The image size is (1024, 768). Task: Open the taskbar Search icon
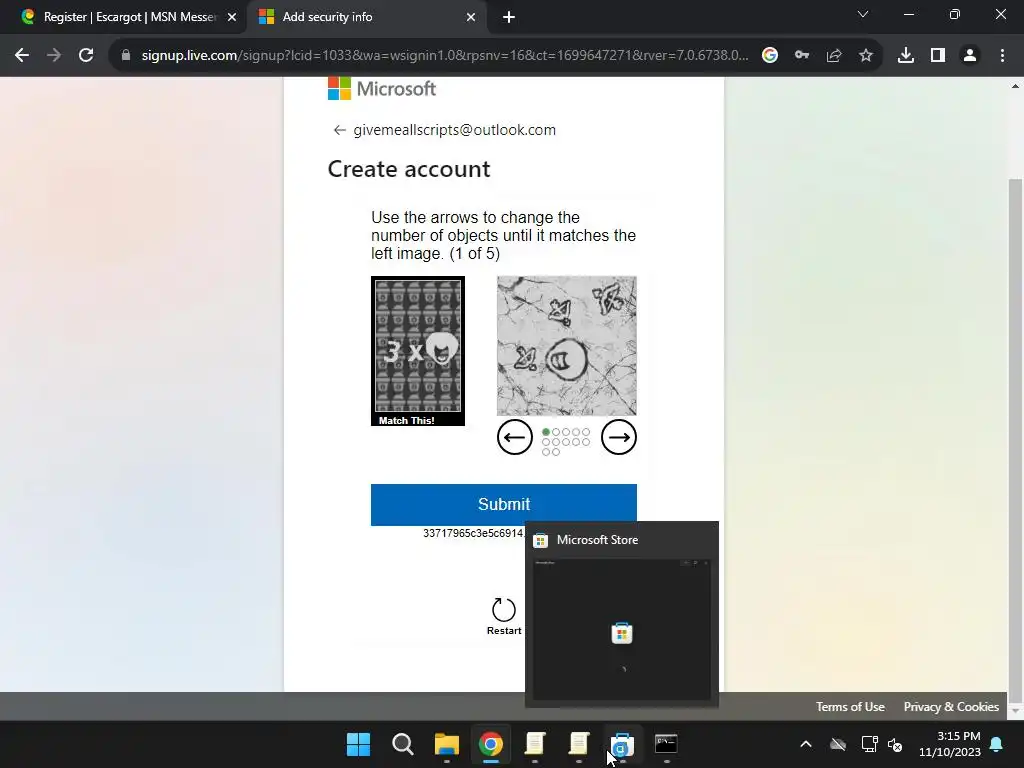coord(402,744)
